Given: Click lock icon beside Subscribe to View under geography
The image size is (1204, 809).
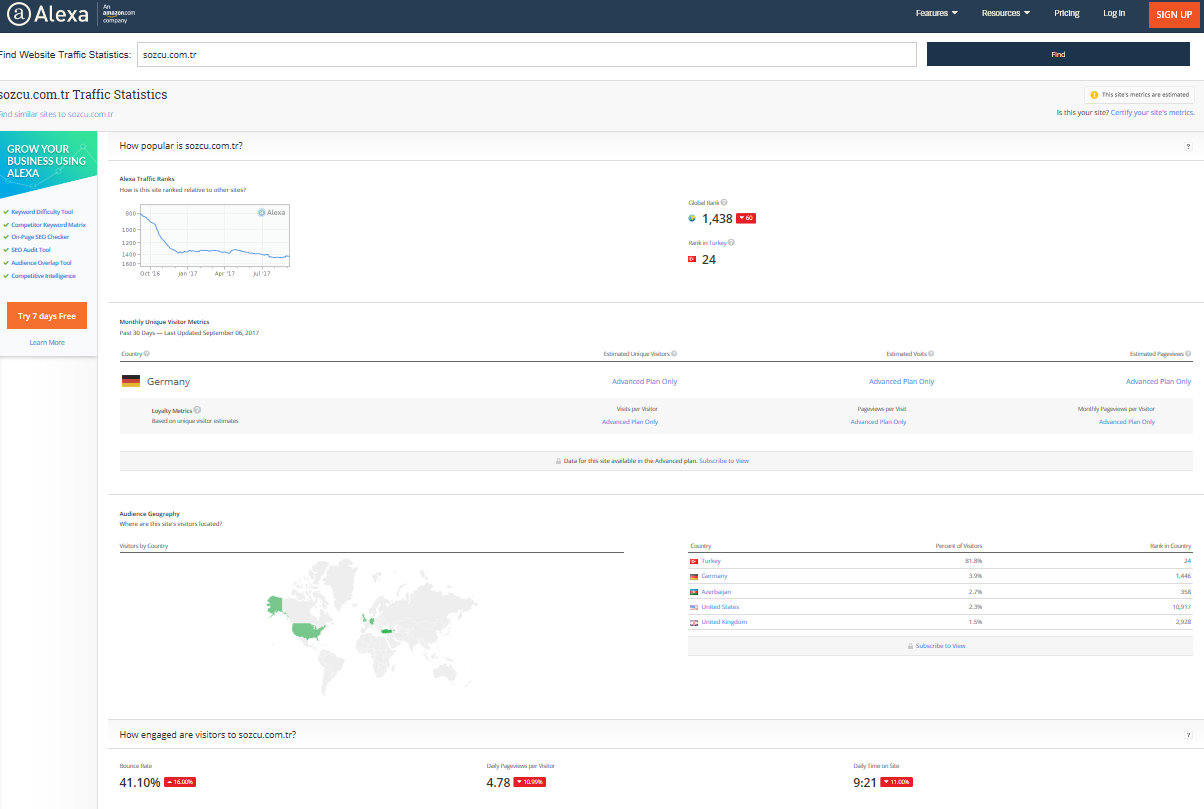Looking at the screenshot, I should point(910,646).
